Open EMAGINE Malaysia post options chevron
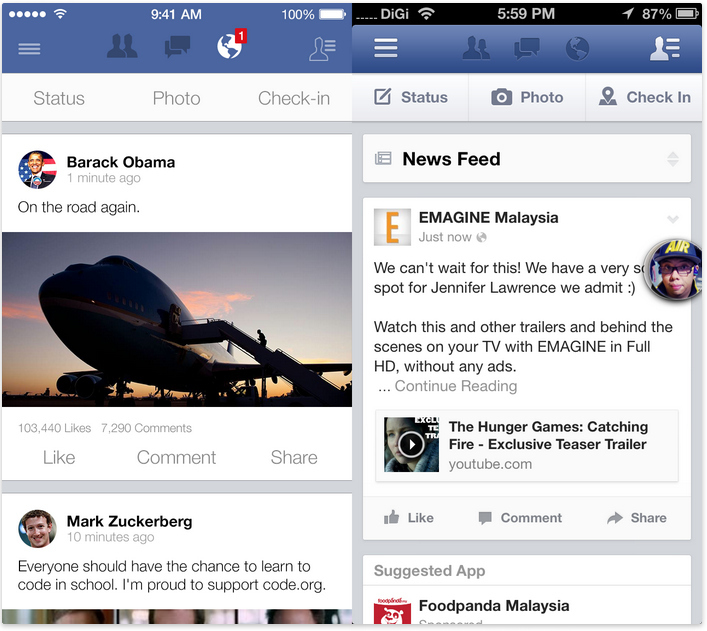 click(x=673, y=219)
